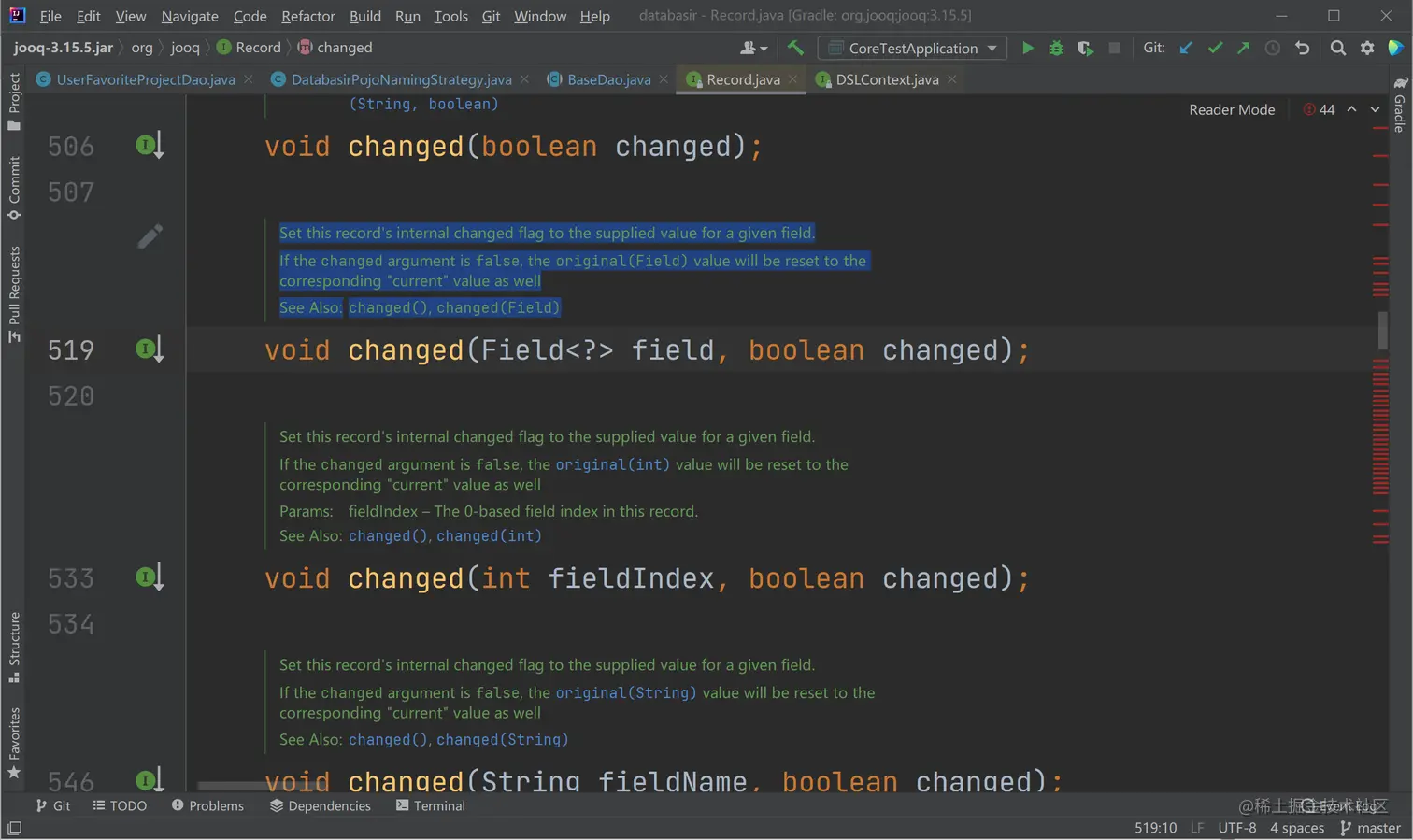Screen dimensions: 1413x840
Task: Toggle the Gradle tool window
Action: point(1399,105)
